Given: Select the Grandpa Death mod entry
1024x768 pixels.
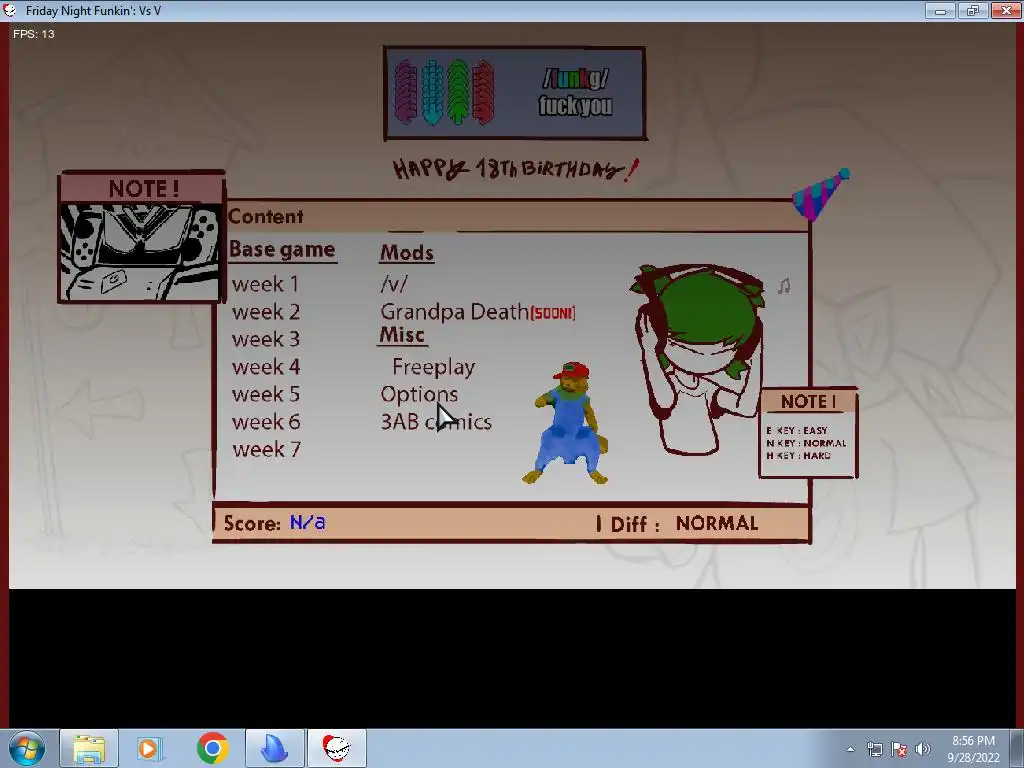Looking at the screenshot, I should (x=477, y=312).
